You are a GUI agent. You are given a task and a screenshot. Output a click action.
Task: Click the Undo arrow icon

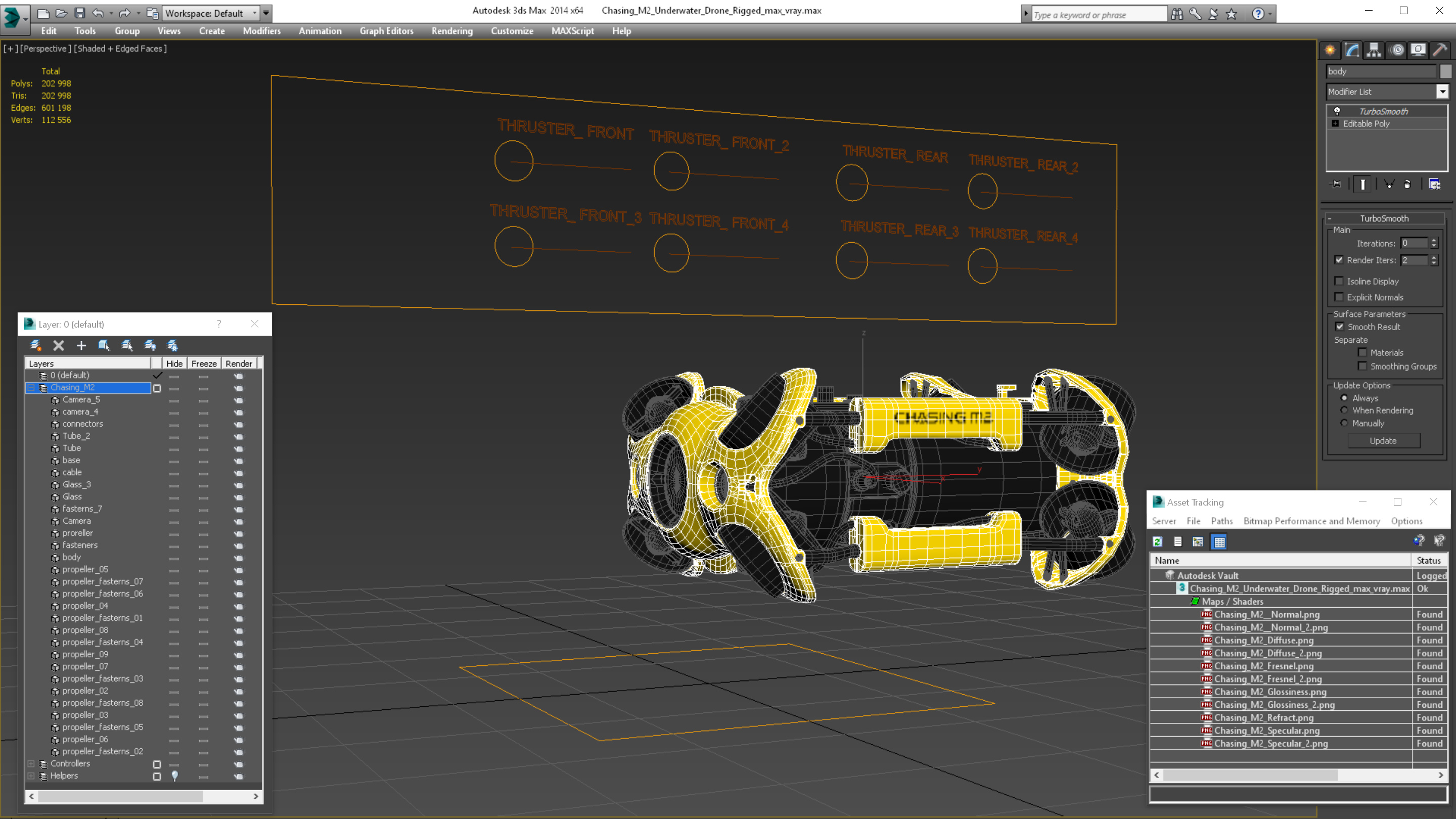click(98, 13)
